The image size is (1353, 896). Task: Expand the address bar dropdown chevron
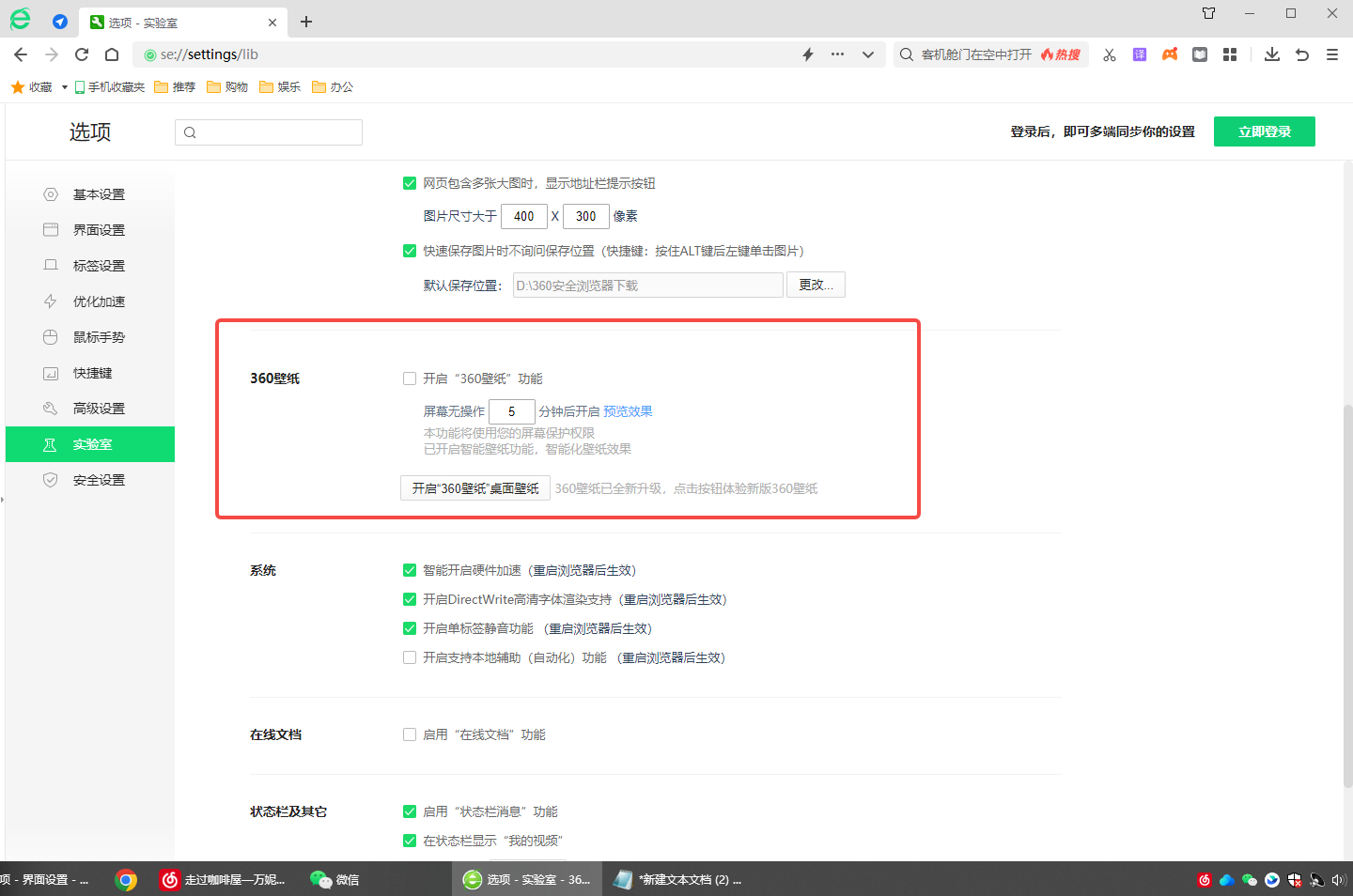point(868,54)
